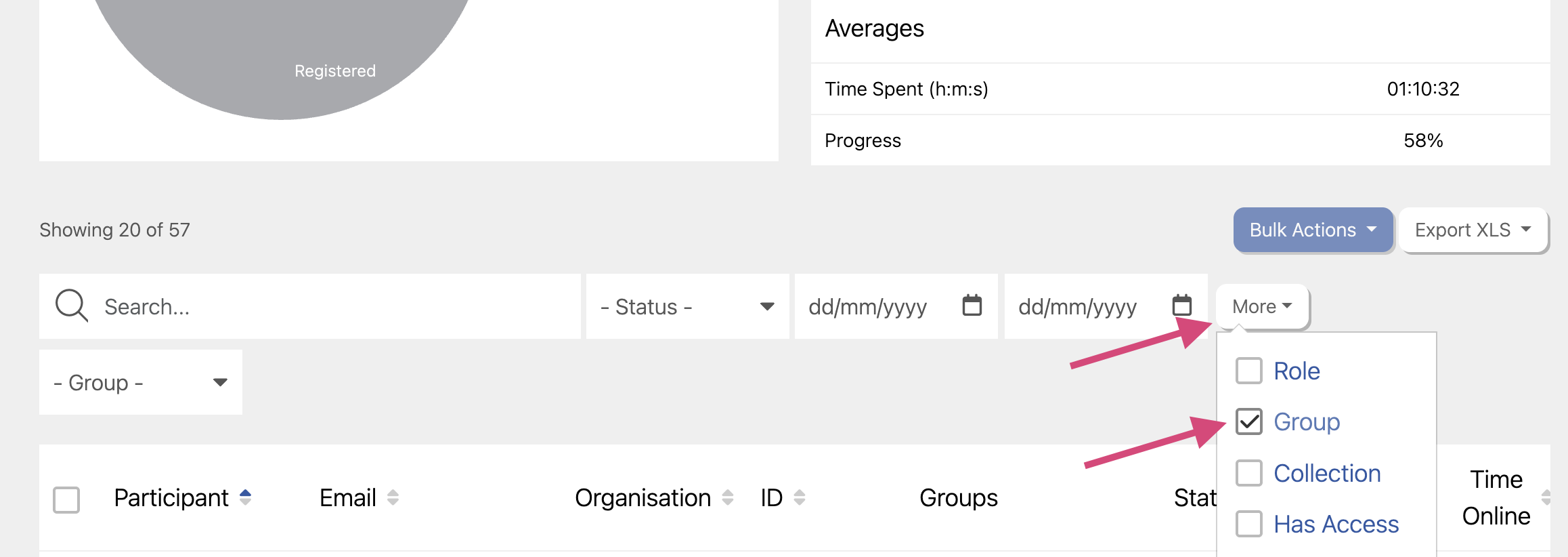
Task: Expand the Group filter dropdown
Action: [140, 382]
